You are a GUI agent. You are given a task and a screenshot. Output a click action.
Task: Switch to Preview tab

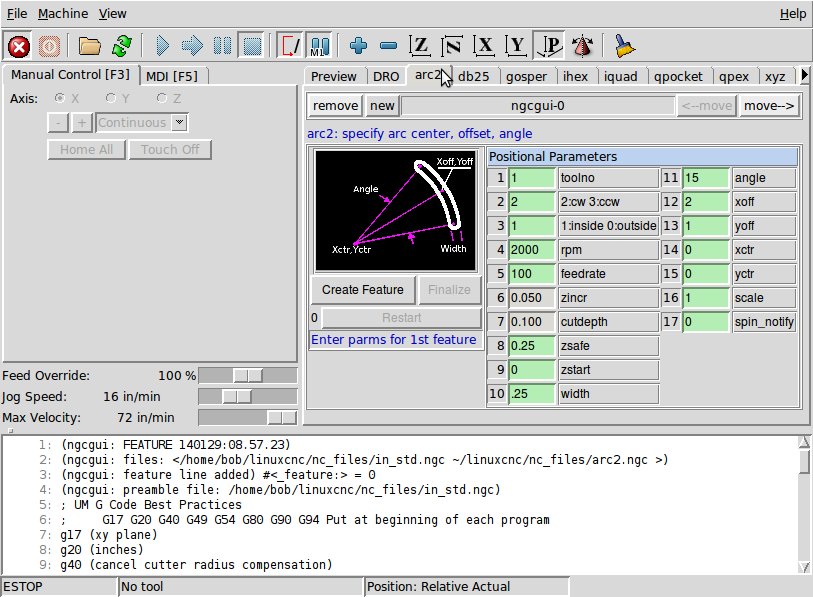(x=333, y=76)
